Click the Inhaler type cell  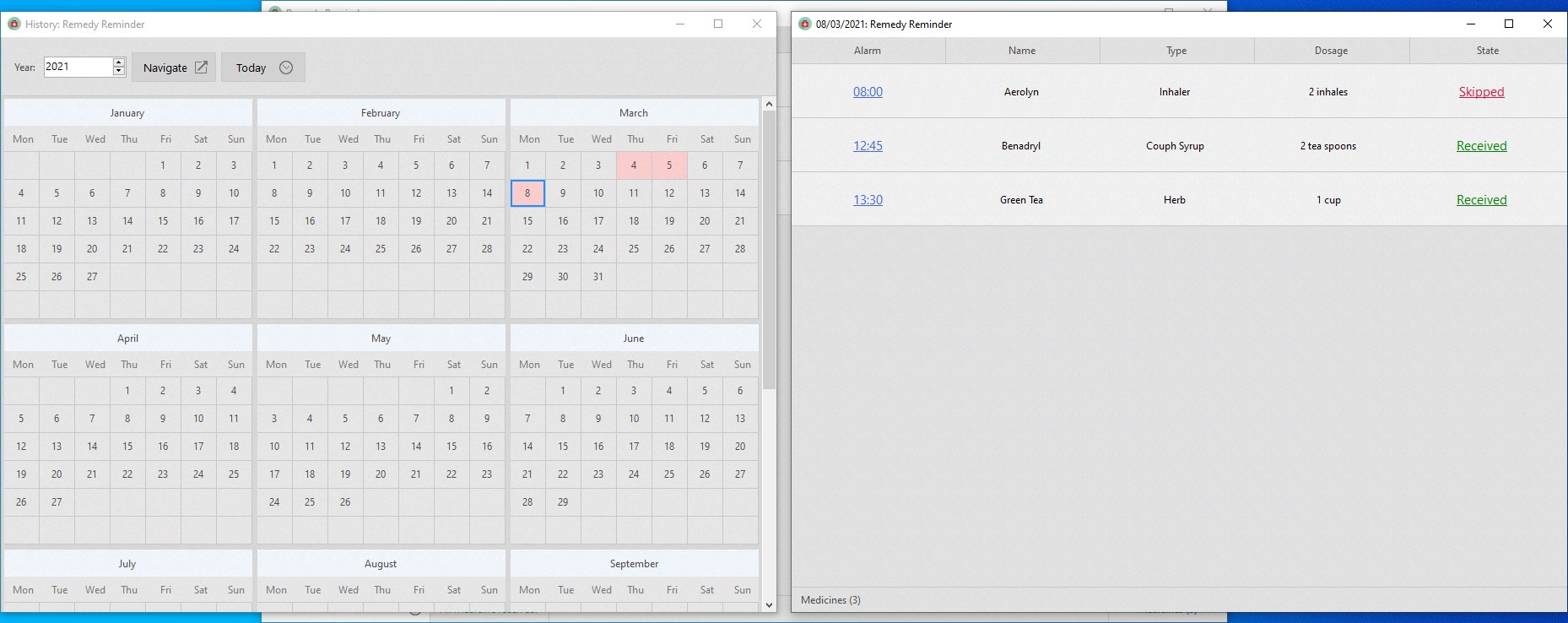pyautogui.click(x=1175, y=92)
